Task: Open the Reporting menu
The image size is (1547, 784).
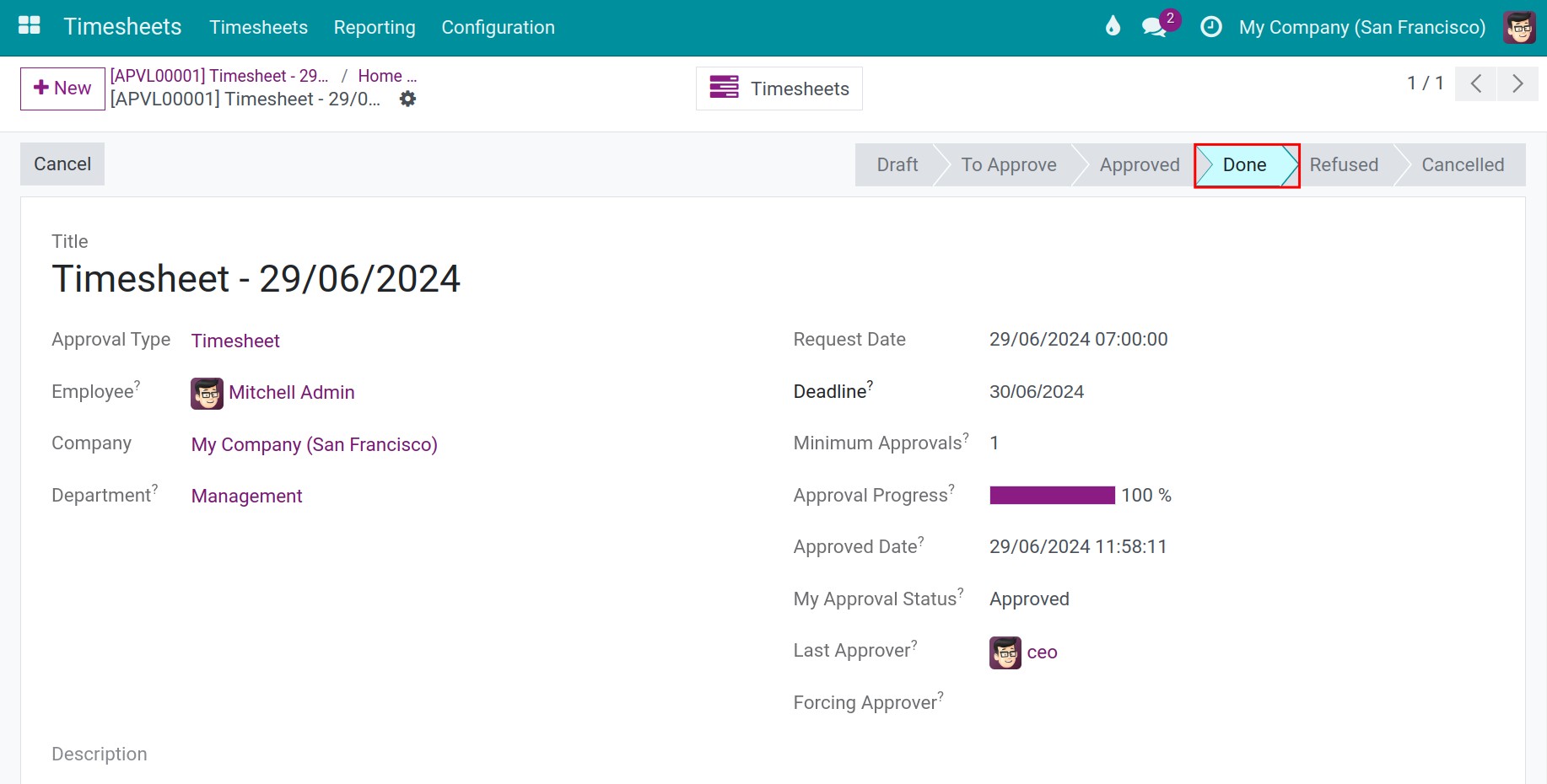Action: (x=375, y=27)
